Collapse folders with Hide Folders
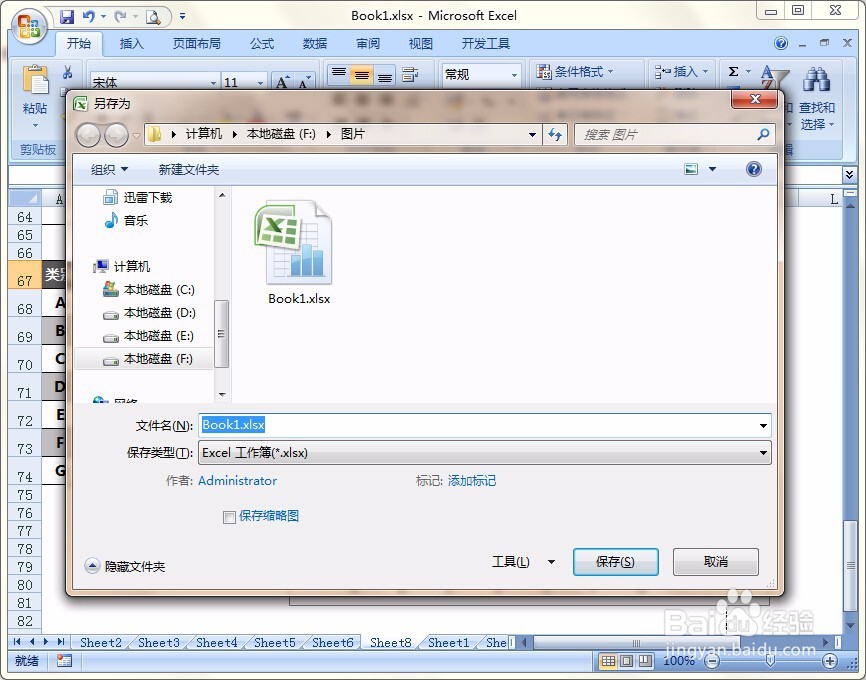 pyautogui.click(x=125, y=566)
